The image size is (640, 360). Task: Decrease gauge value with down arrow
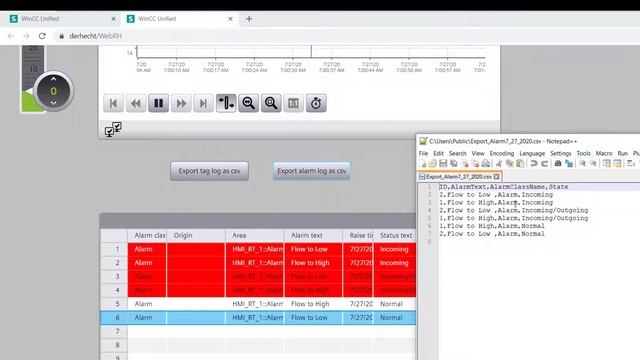53,103
